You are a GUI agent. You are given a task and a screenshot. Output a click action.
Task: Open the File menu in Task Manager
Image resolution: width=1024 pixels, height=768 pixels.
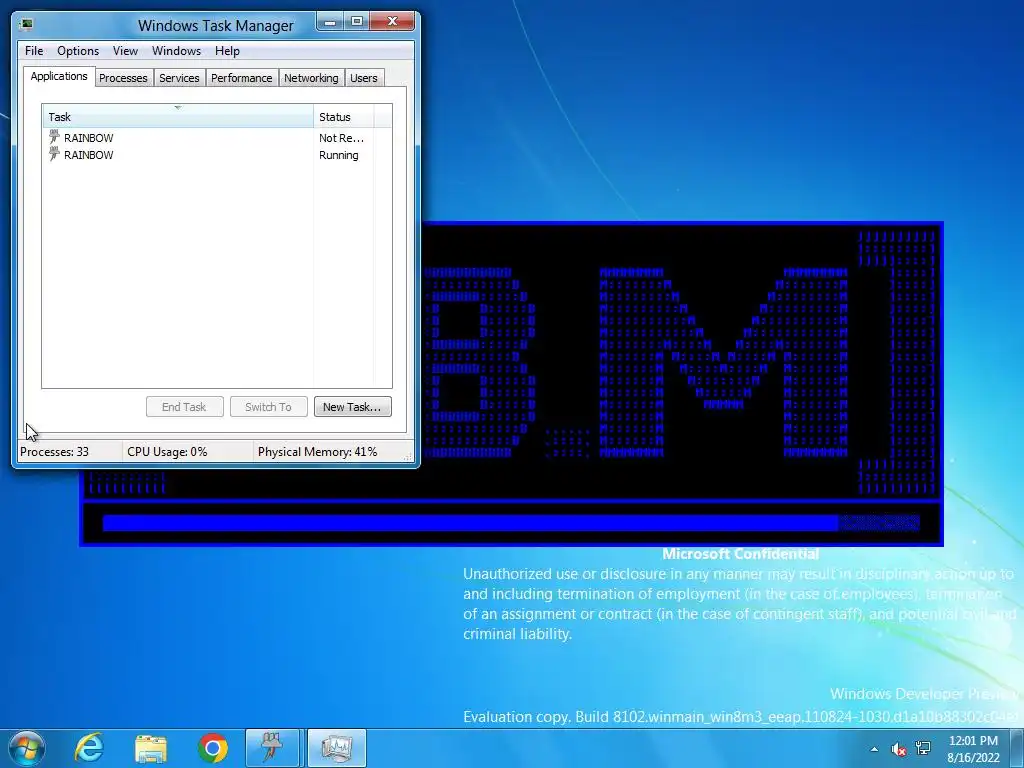[x=34, y=51]
